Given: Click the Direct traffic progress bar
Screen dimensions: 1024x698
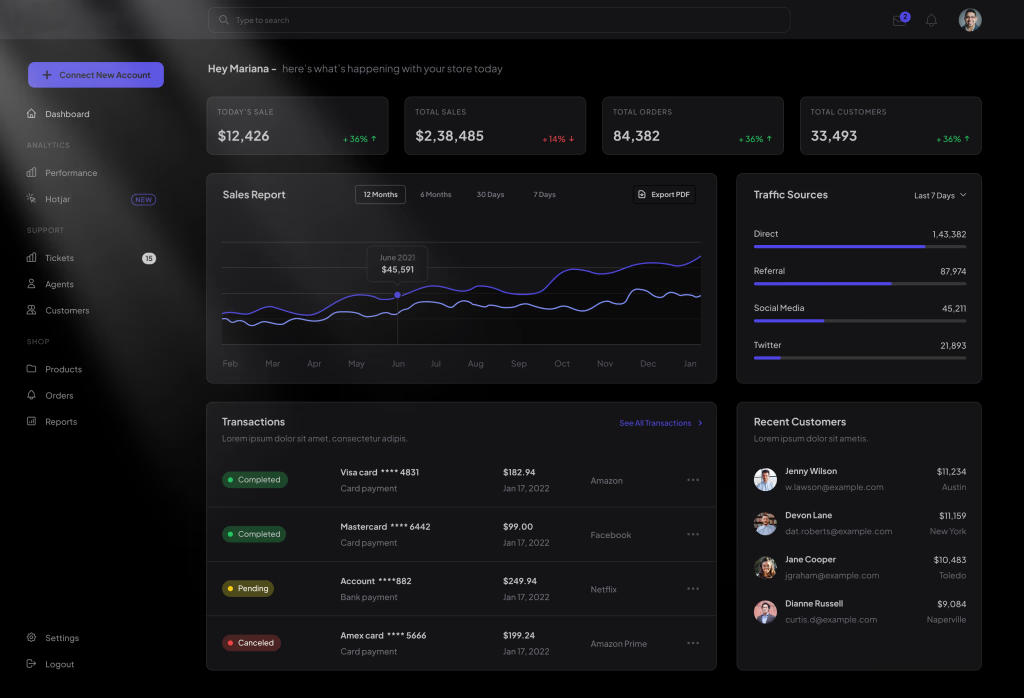Looking at the screenshot, I should (859, 246).
